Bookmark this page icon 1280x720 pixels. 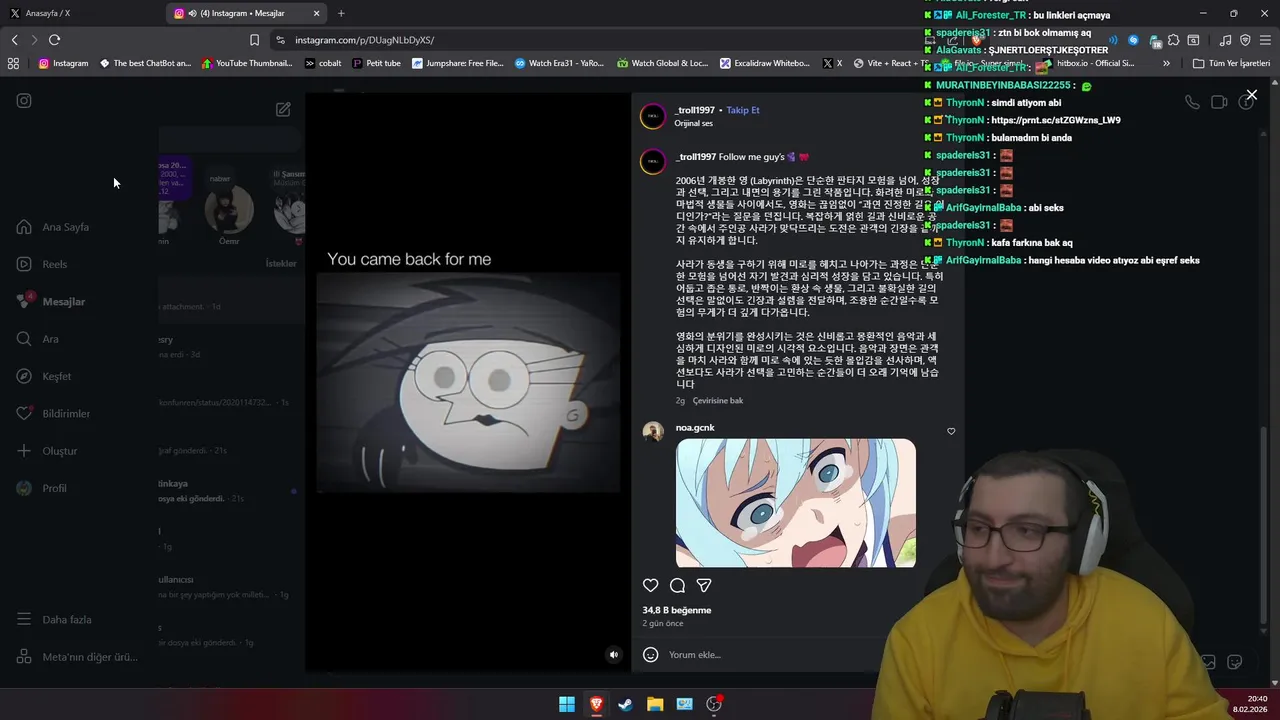(x=254, y=40)
